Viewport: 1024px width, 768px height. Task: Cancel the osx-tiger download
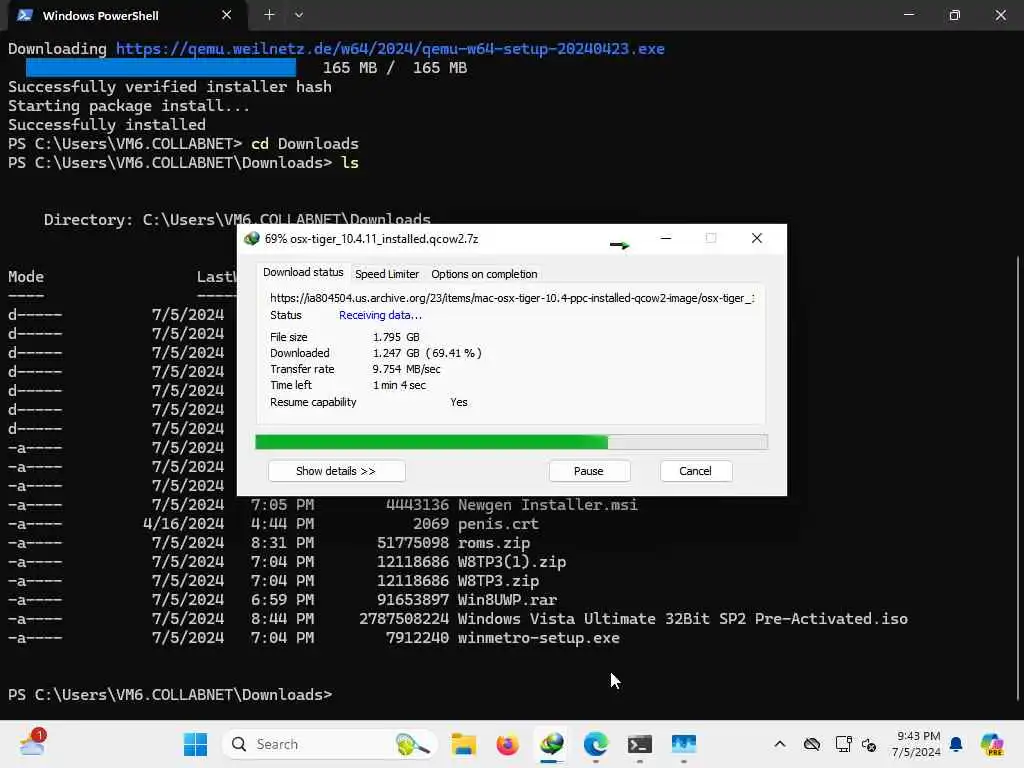pyautogui.click(x=696, y=471)
